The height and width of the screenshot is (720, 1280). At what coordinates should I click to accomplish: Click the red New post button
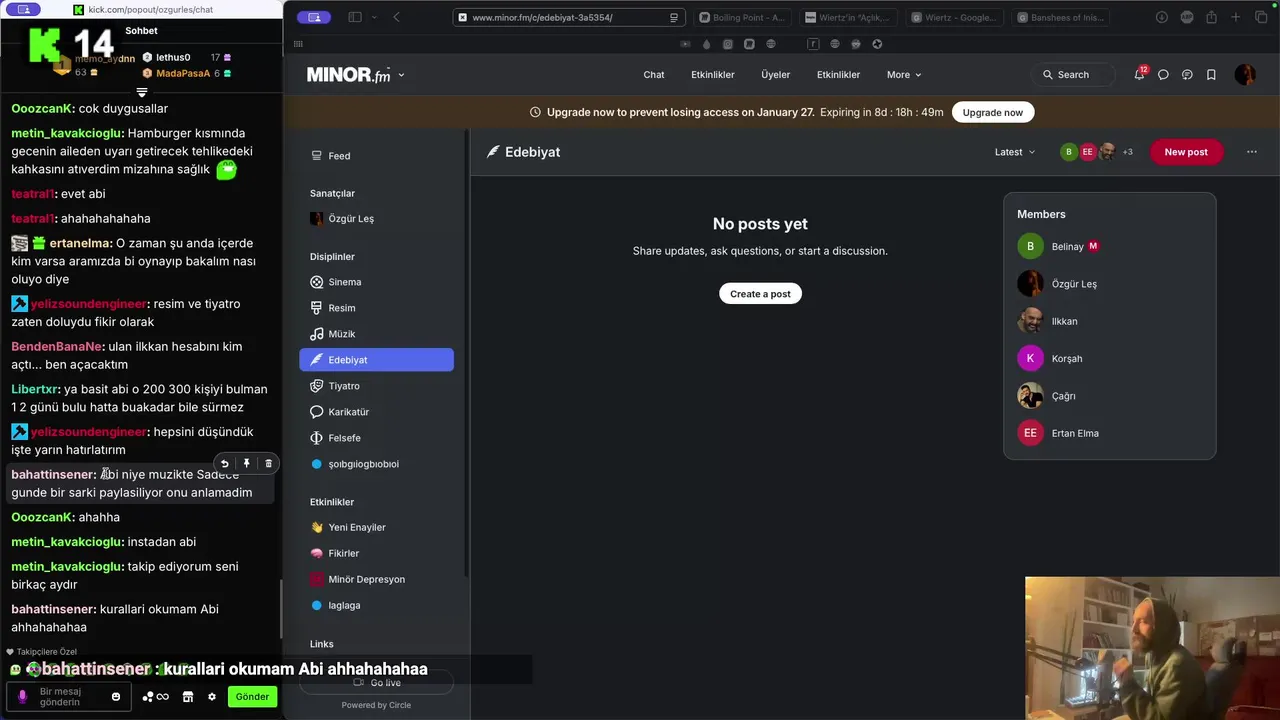(1186, 152)
